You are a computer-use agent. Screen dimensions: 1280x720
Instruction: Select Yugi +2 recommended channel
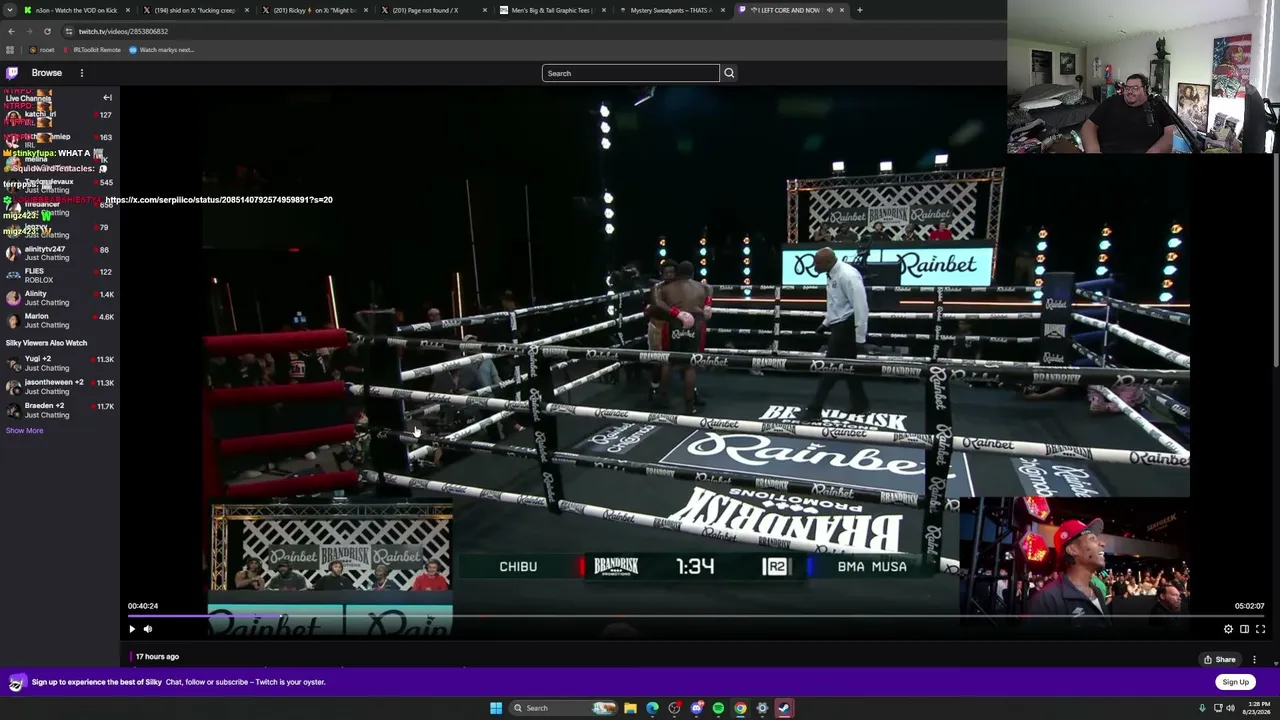click(x=60, y=363)
